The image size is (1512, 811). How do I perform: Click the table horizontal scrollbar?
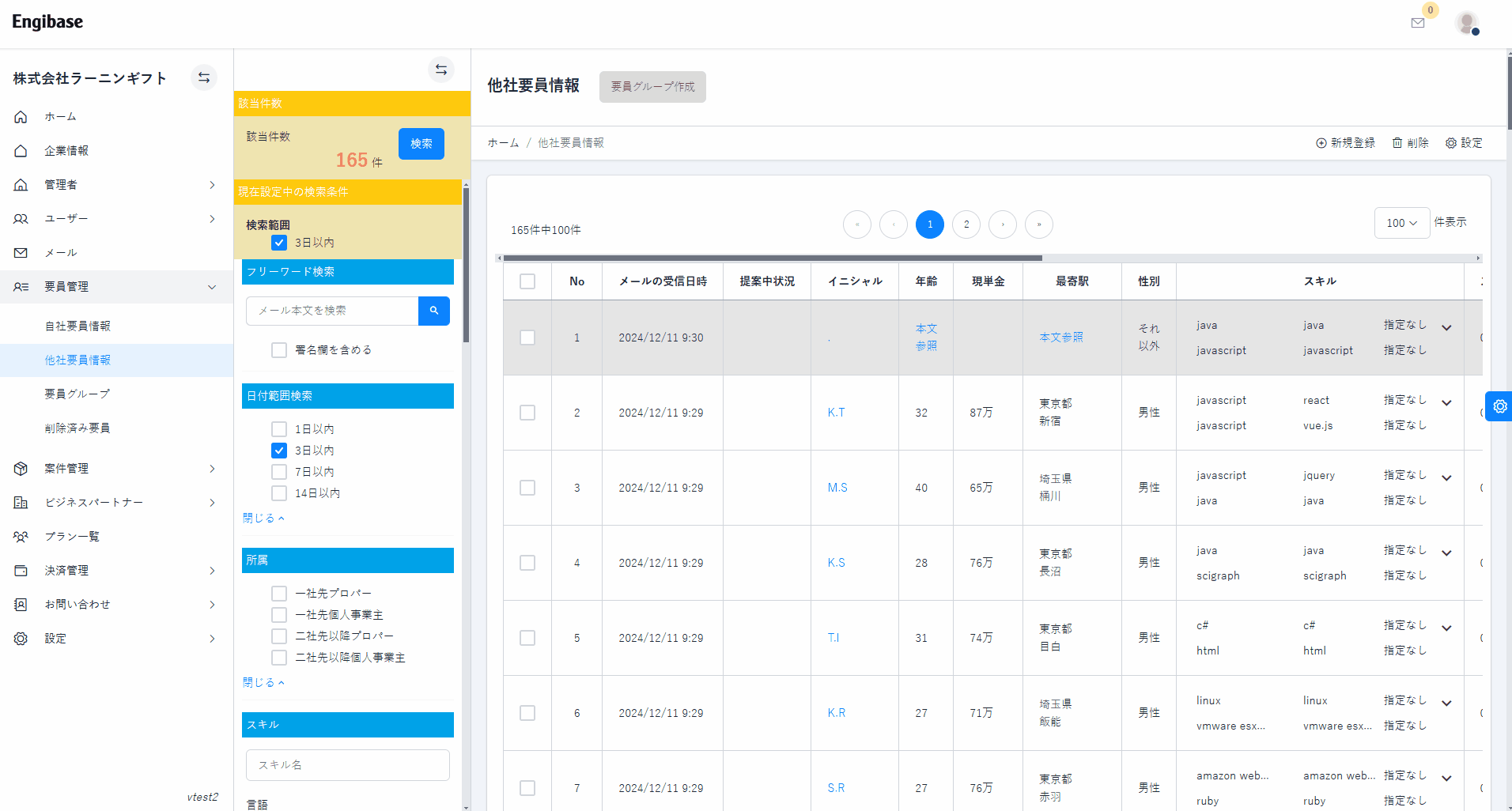(x=772, y=258)
